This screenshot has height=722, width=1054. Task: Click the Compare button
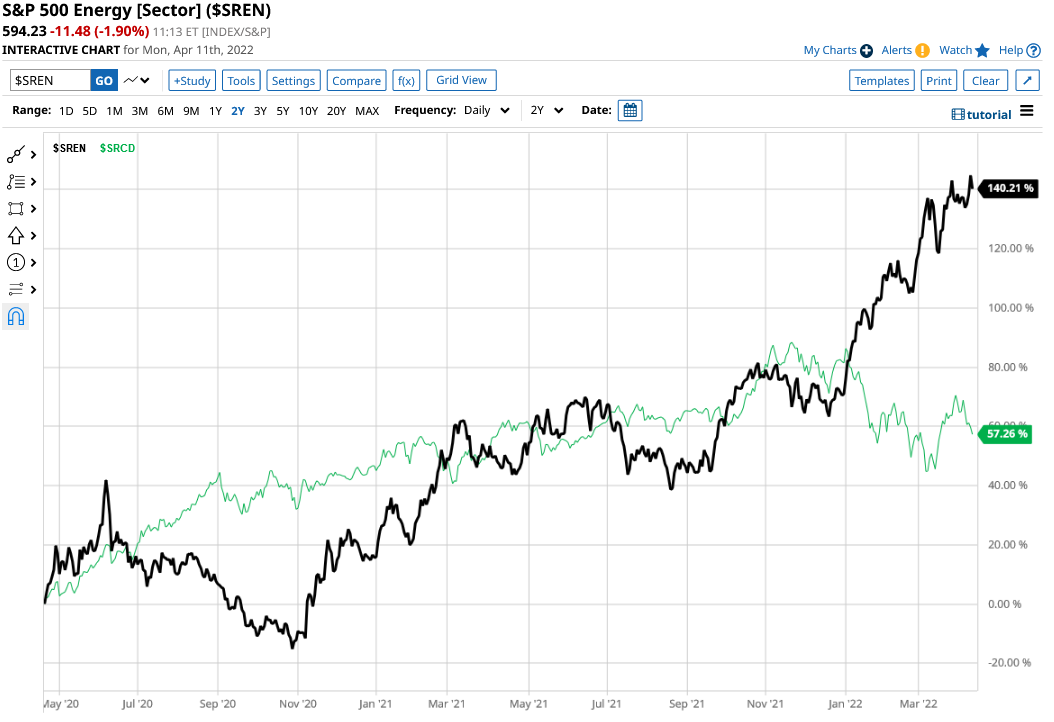pos(356,81)
